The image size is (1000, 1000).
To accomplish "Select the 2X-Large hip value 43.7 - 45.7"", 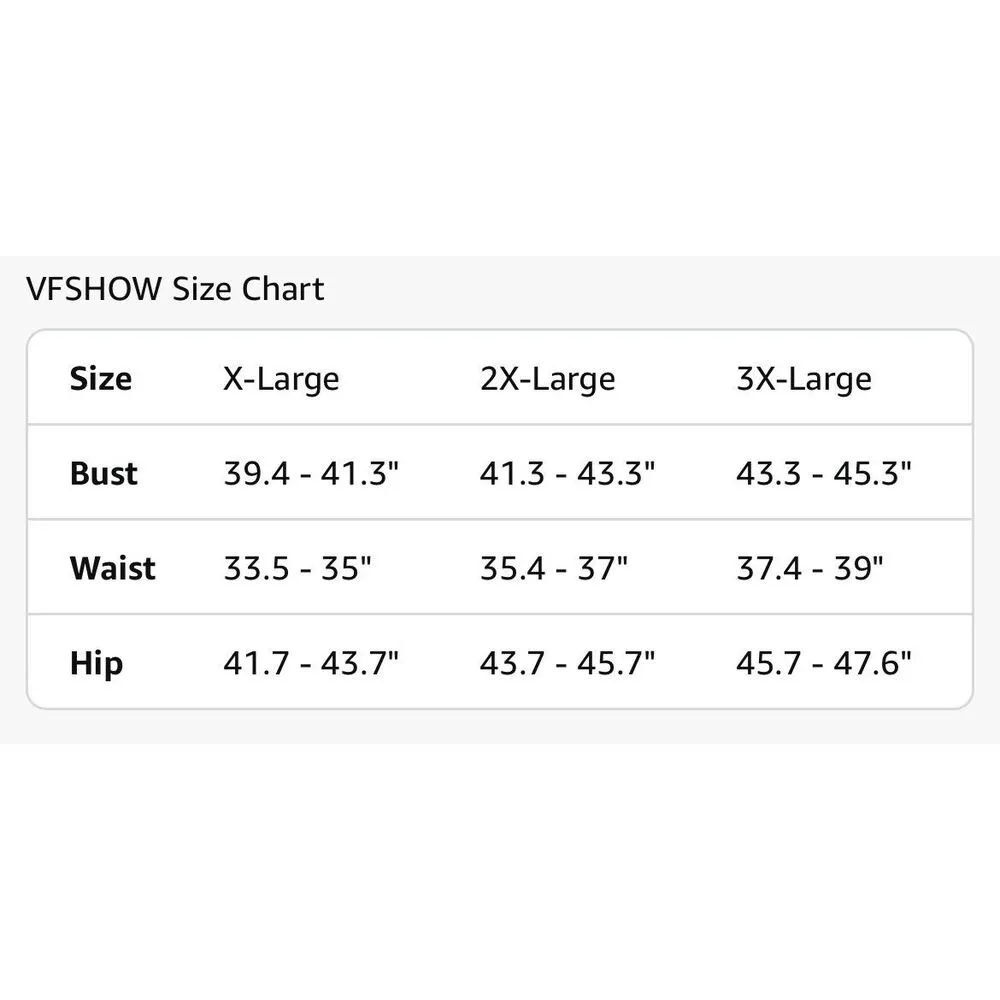I will pos(567,663).
